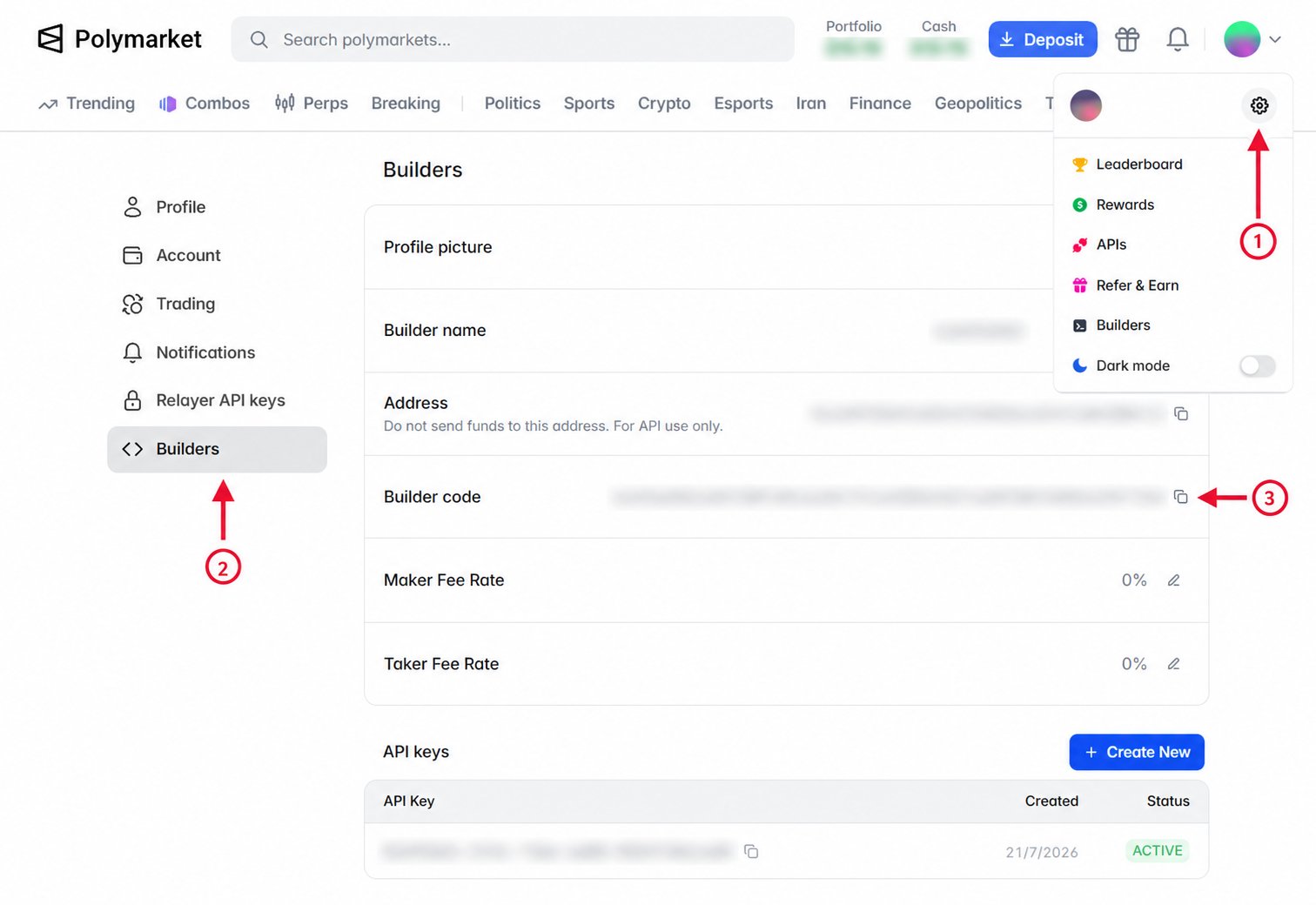Go to Trending category
Viewport: 1316px width, 905px height.
(87, 104)
